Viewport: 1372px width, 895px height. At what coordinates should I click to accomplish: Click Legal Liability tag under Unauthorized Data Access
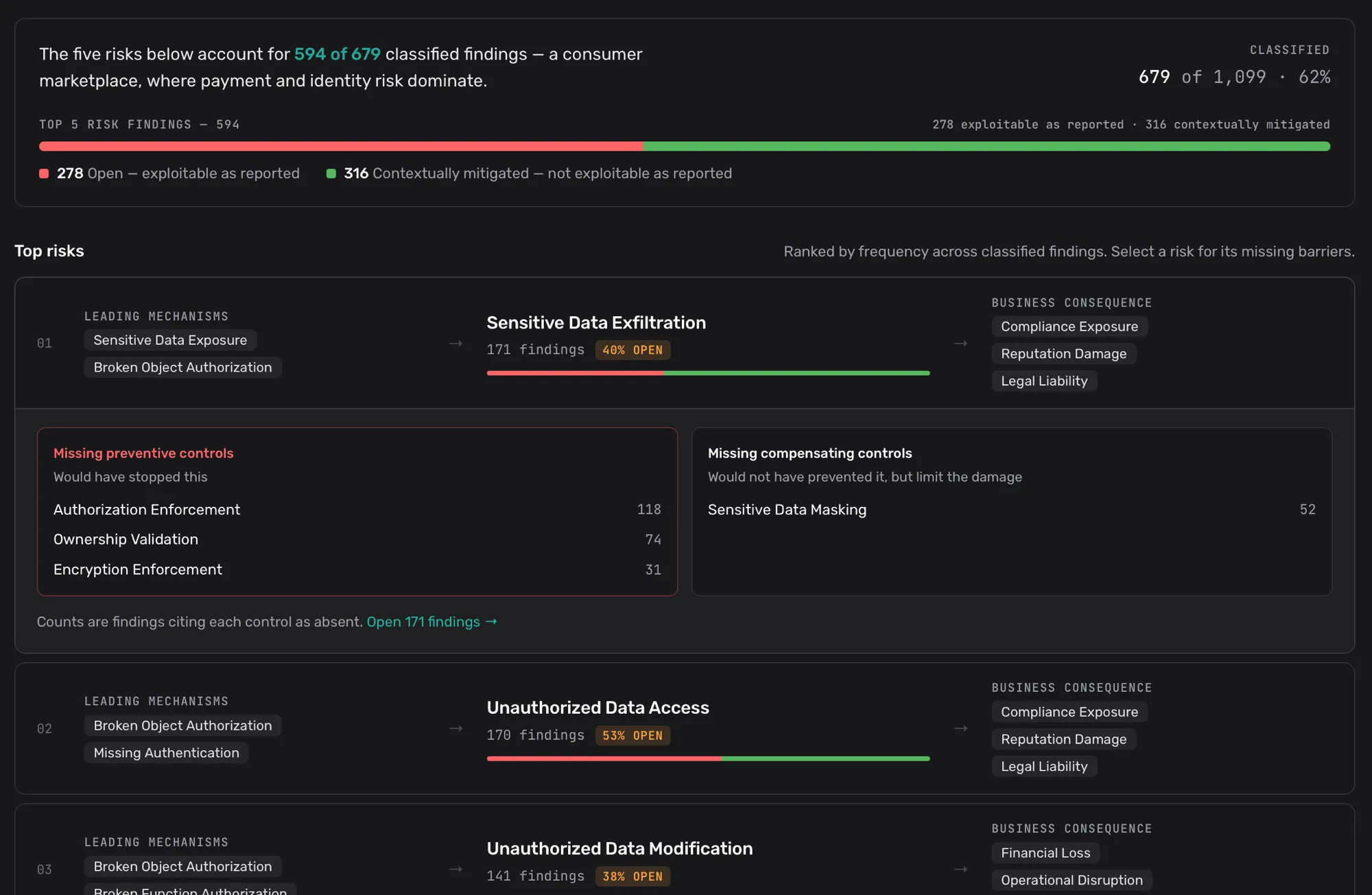click(1044, 767)
